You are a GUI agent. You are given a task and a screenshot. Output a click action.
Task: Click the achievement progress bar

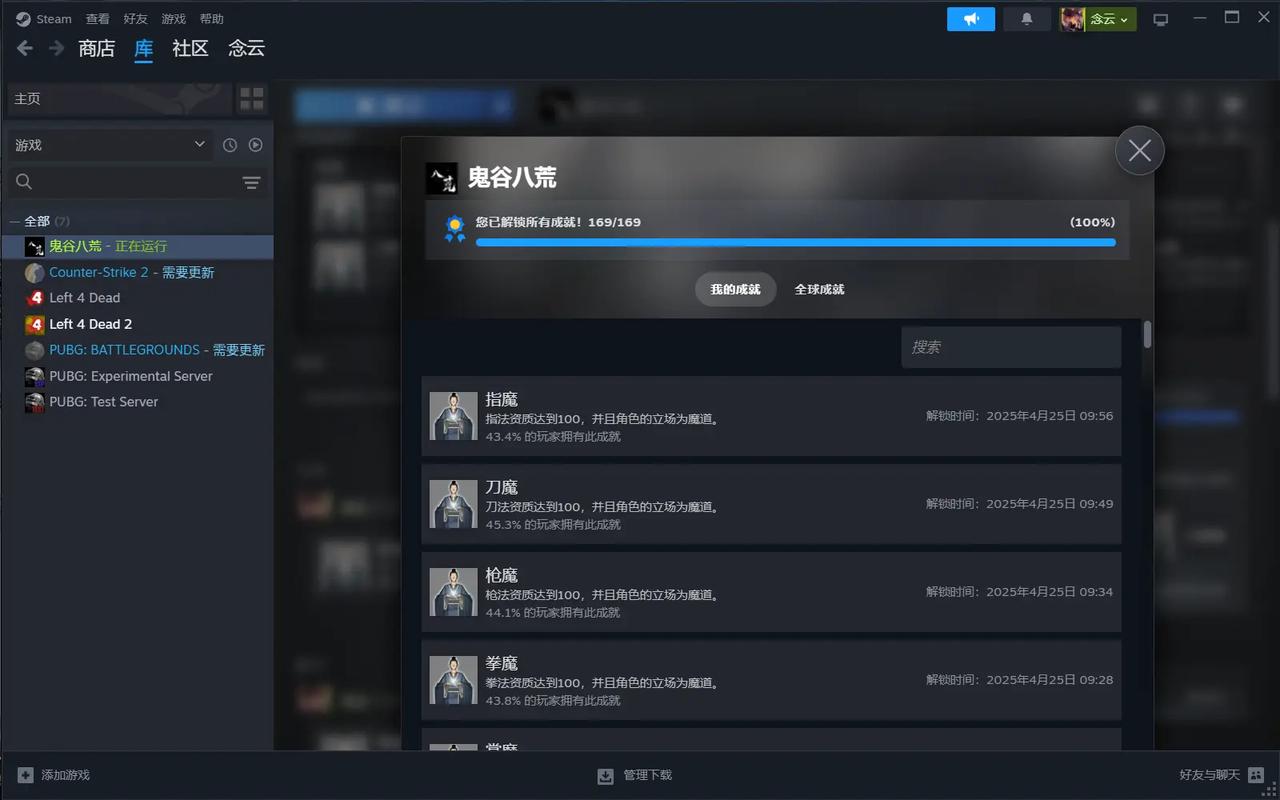[795, 242]
